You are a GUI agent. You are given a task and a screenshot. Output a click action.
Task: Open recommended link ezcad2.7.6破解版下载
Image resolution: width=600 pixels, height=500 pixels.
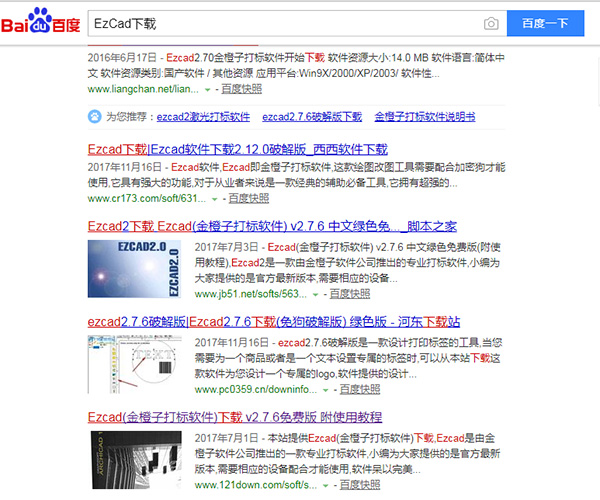312,117
